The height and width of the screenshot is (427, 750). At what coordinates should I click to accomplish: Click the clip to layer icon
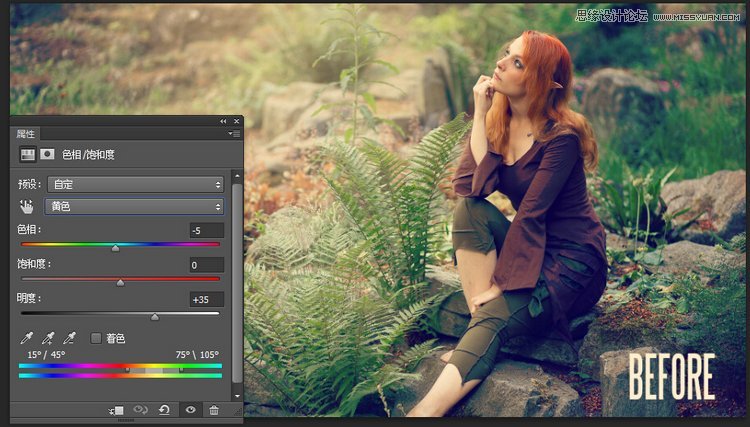pyautogui.click(x=117, y=410)
